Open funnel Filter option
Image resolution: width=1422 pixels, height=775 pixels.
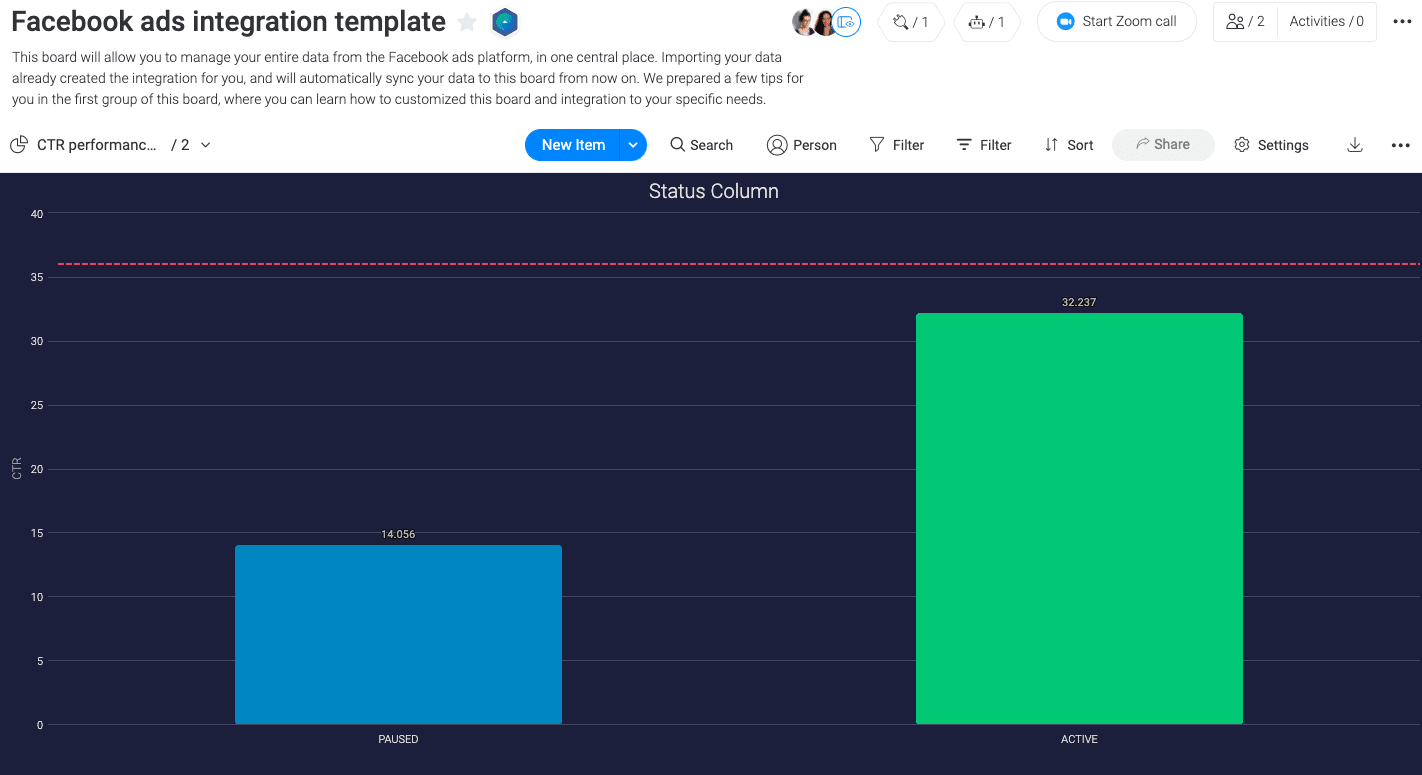coord(897,145)
